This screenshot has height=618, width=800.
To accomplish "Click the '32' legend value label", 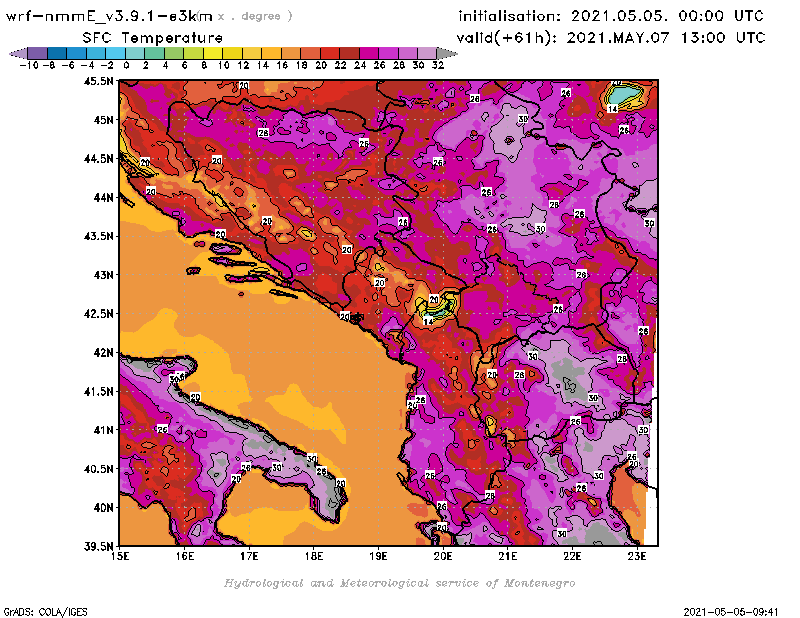I will (x=438, y=65).
